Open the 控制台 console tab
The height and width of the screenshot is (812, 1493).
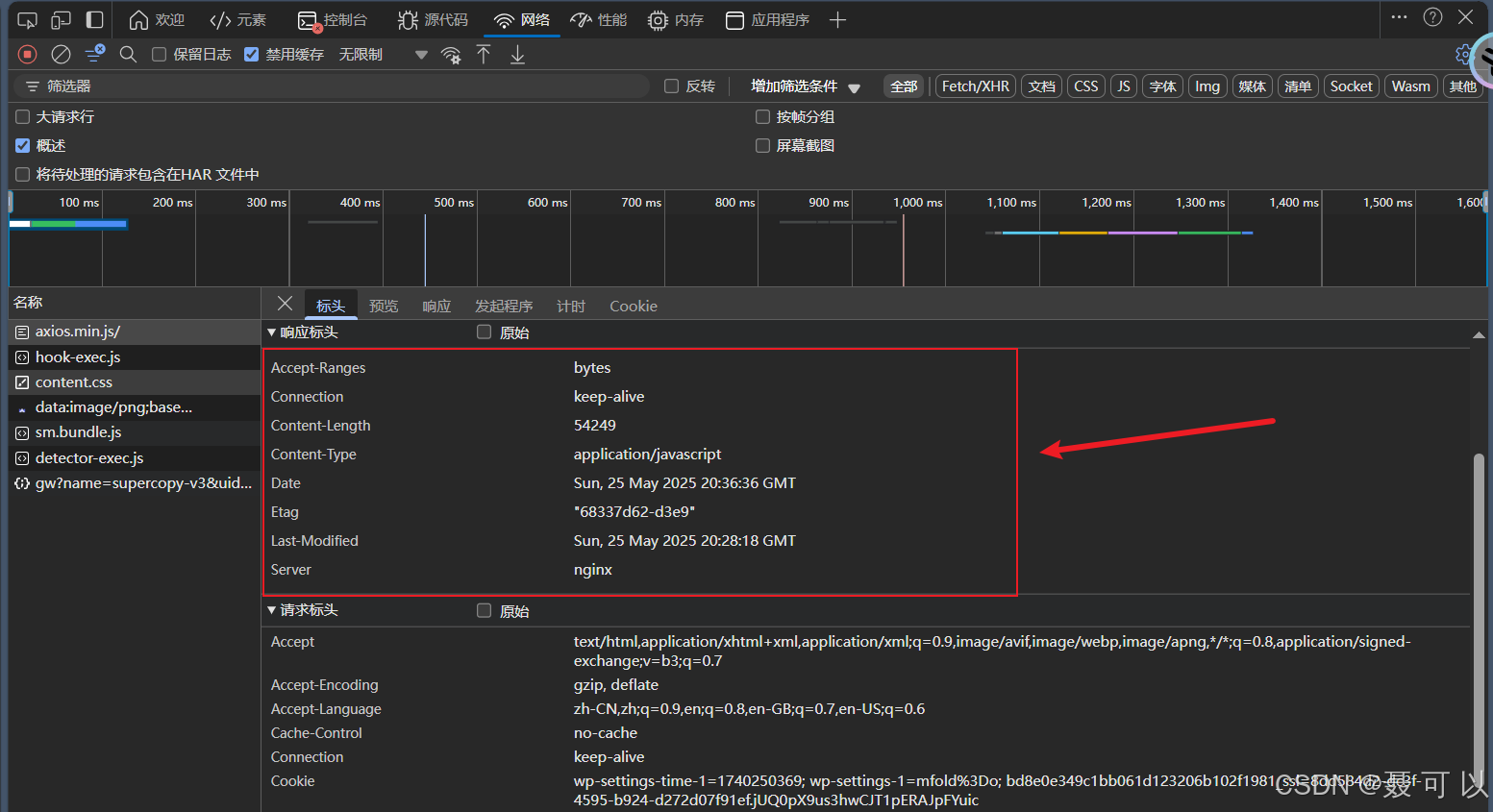click(x=333, y=20)
